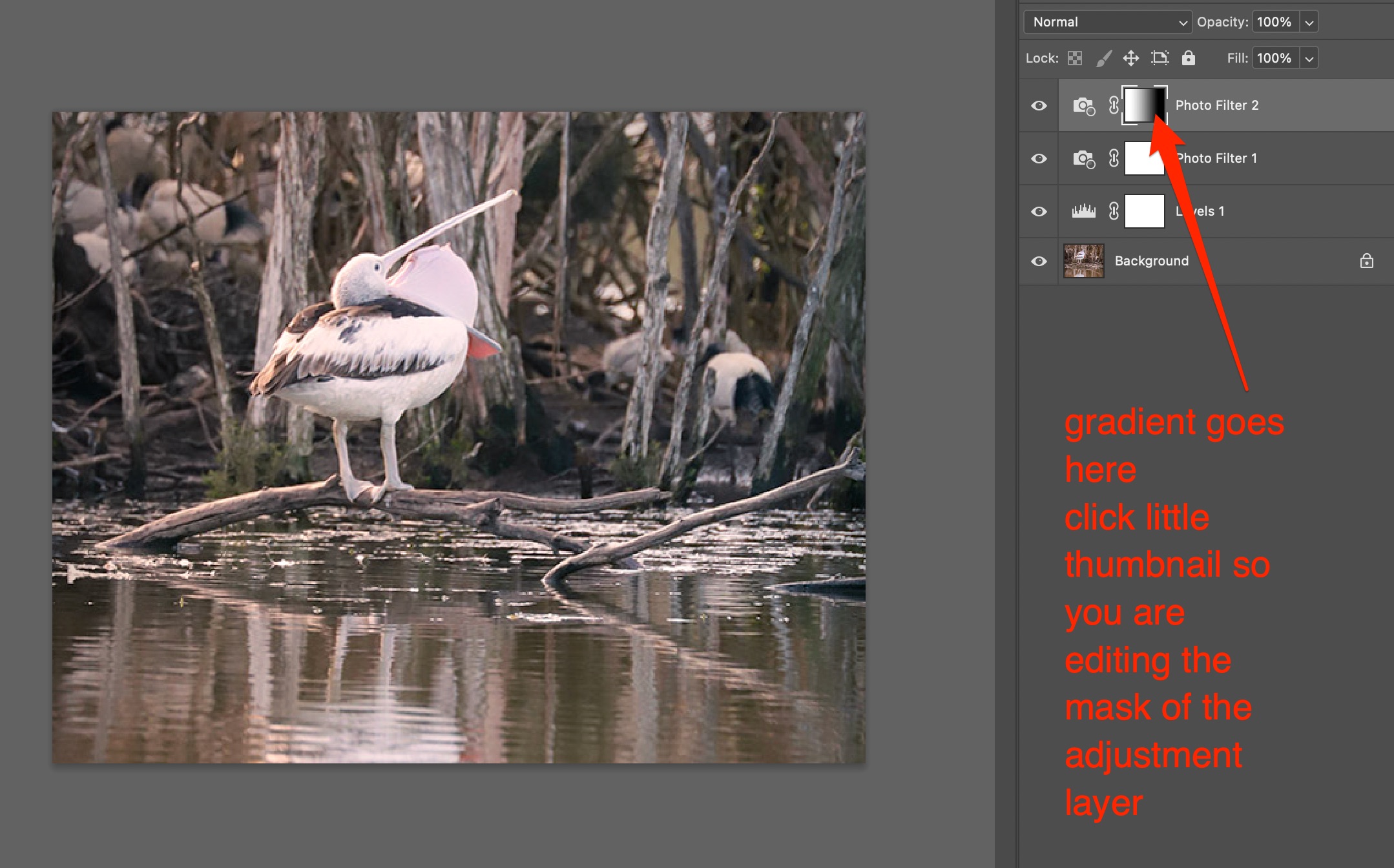Click the Background layer image thumbnail
The image size is (1394, 868).
tap(1083, 261)
